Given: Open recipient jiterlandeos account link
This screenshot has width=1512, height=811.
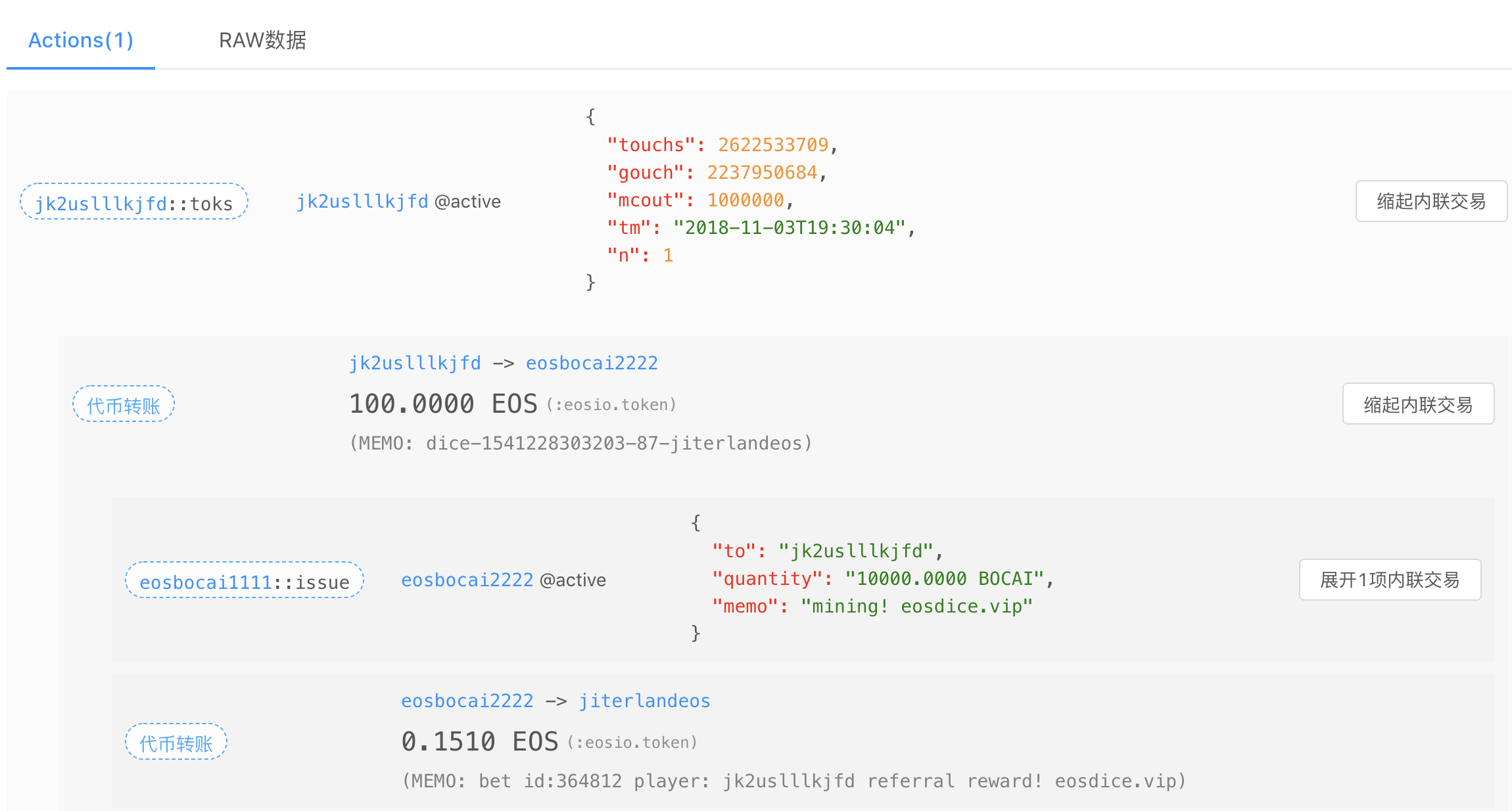Looking at the screenshot, I should coord(644,701).
